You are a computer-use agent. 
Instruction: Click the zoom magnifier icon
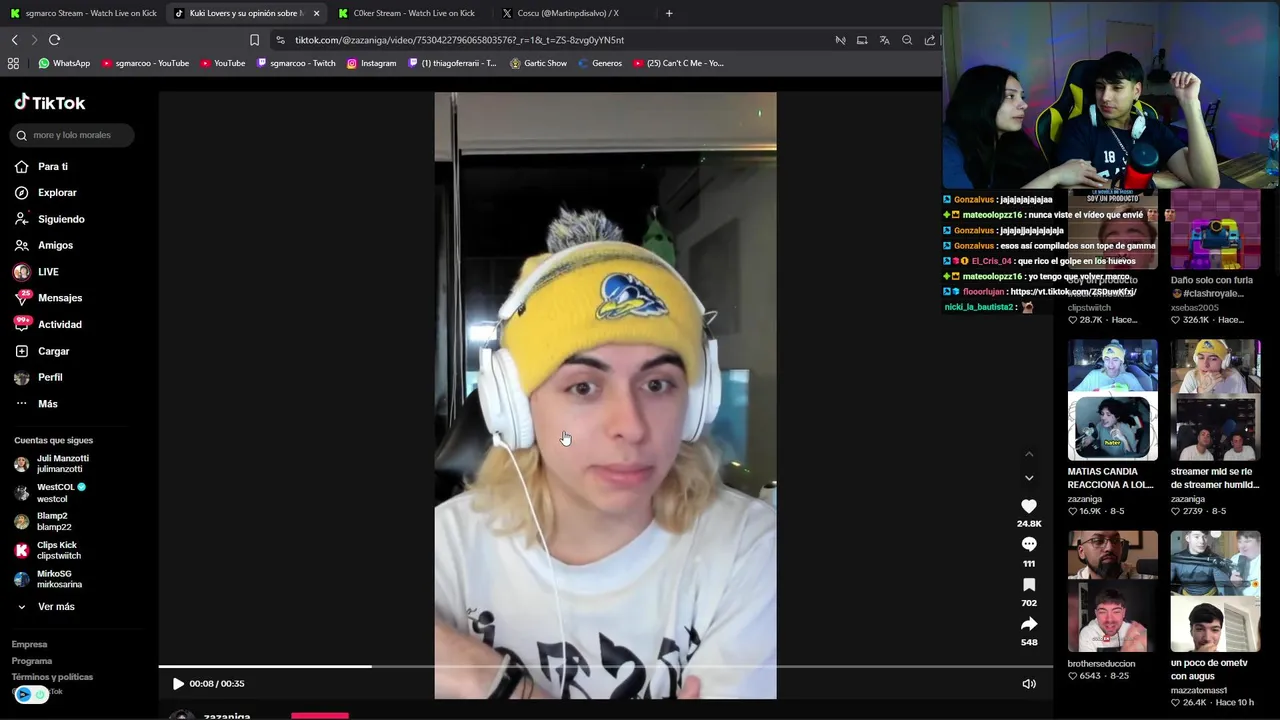[x=907, y=40]
